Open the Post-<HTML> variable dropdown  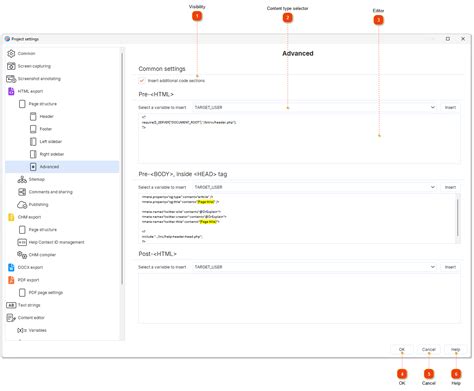coord(315,267)
